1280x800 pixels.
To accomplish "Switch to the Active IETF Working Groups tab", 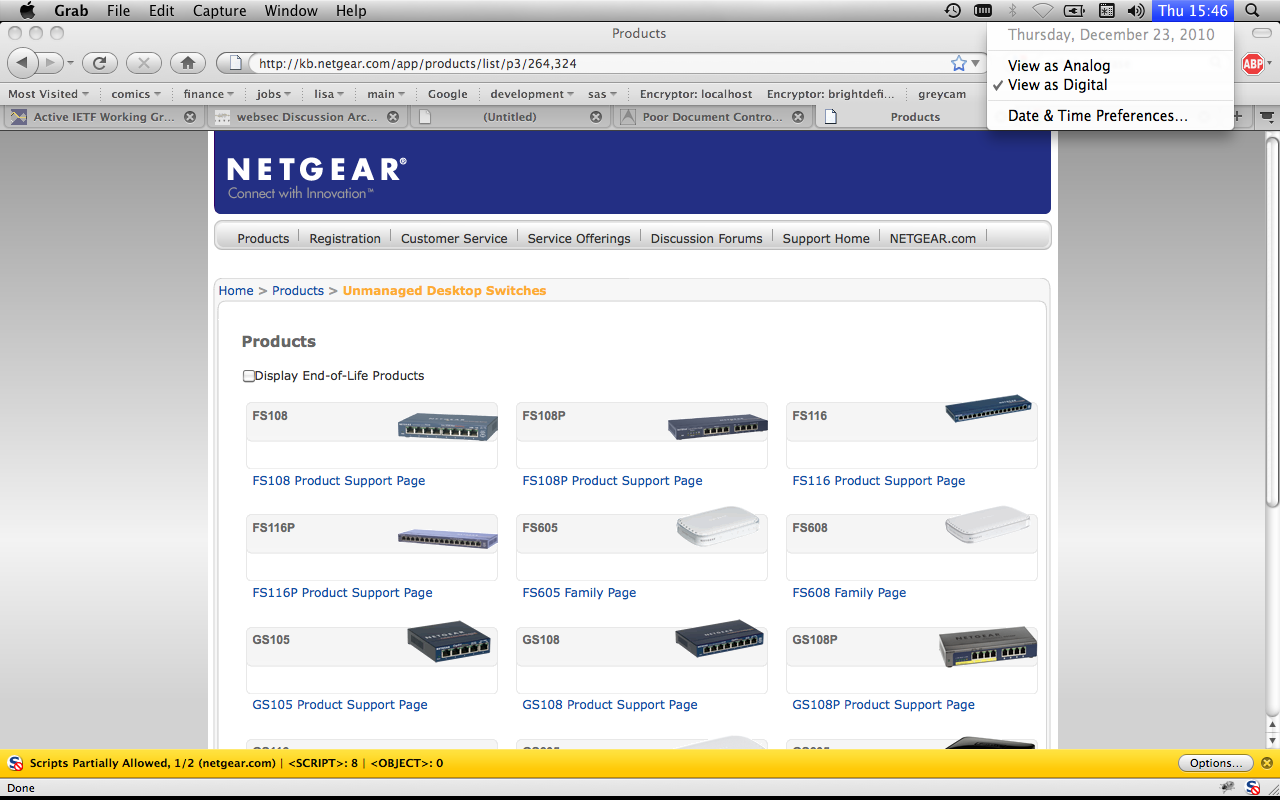I will point(104,117).
